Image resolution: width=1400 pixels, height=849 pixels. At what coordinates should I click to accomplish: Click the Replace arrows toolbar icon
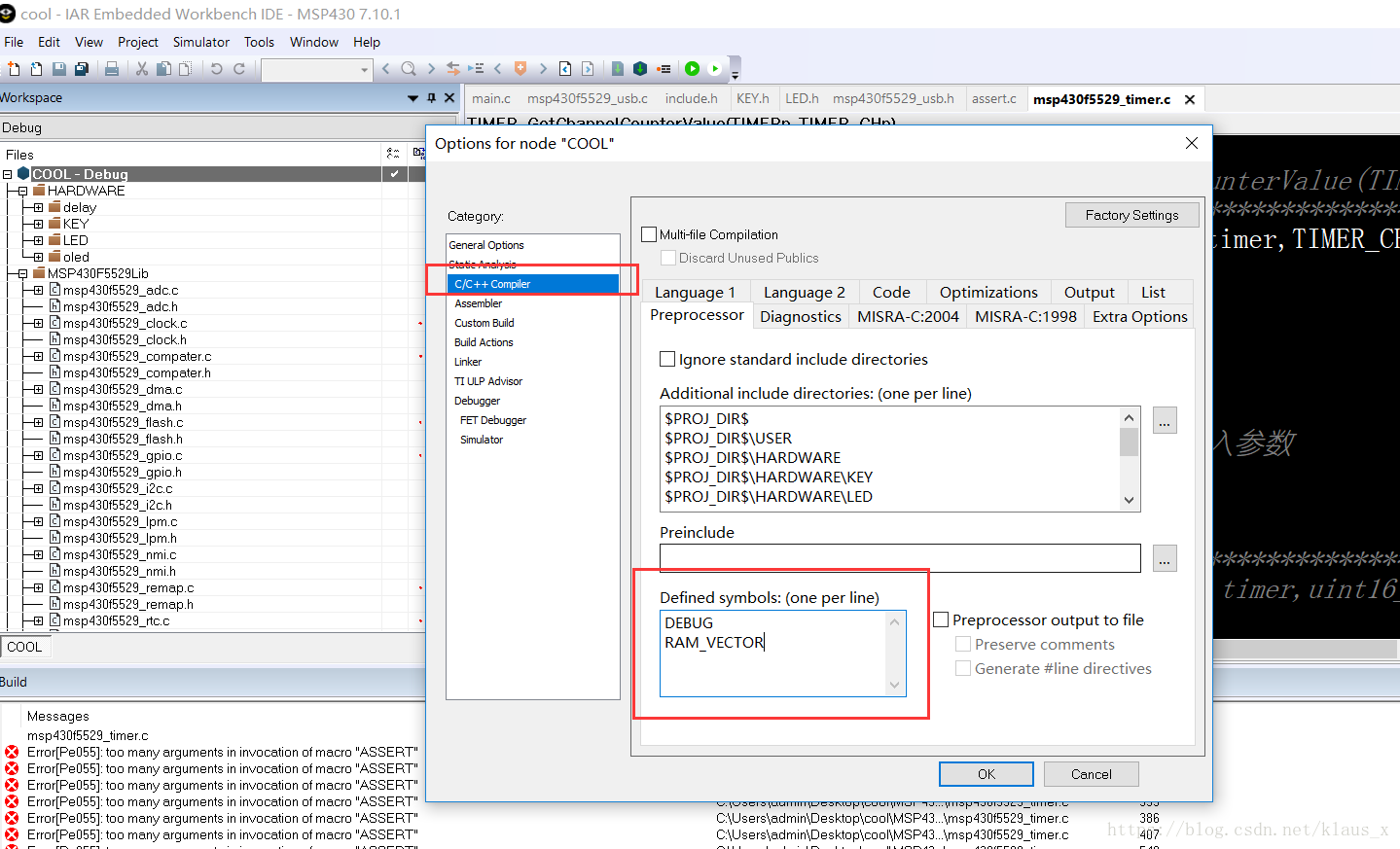(x=453, y=69)
